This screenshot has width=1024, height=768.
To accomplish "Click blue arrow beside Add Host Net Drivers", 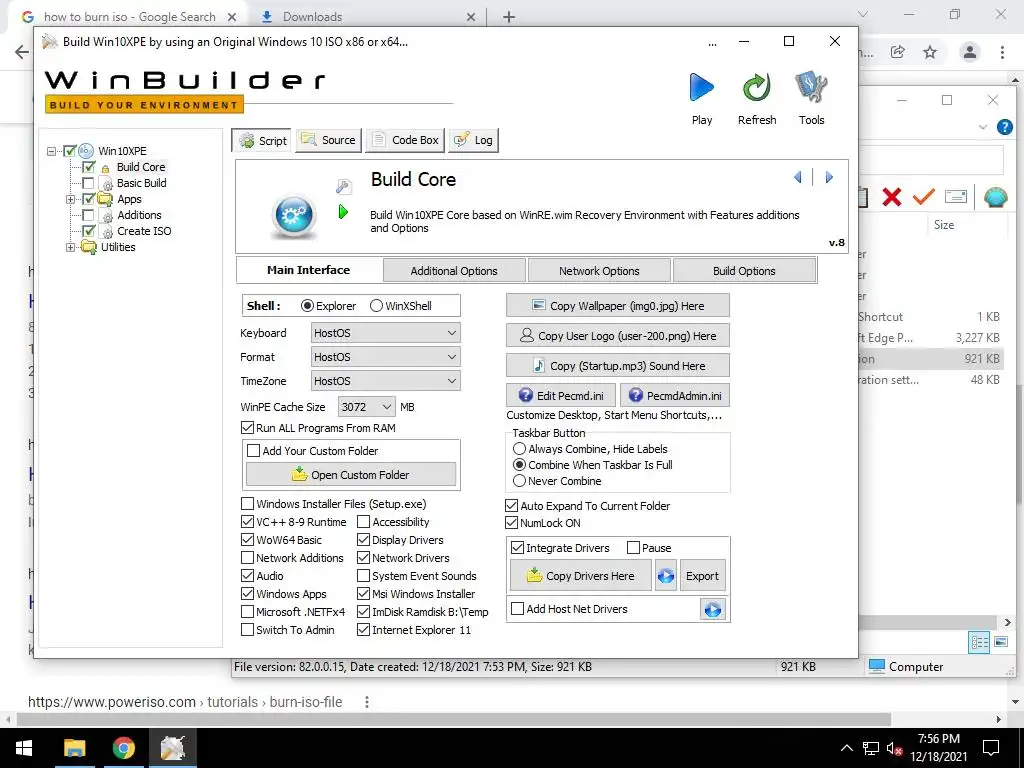I will (712, 609).
